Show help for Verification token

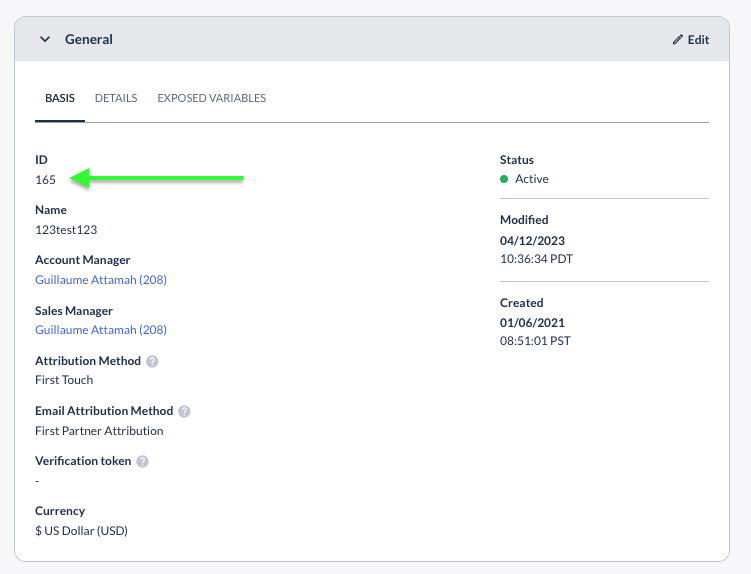pos(143,461)
